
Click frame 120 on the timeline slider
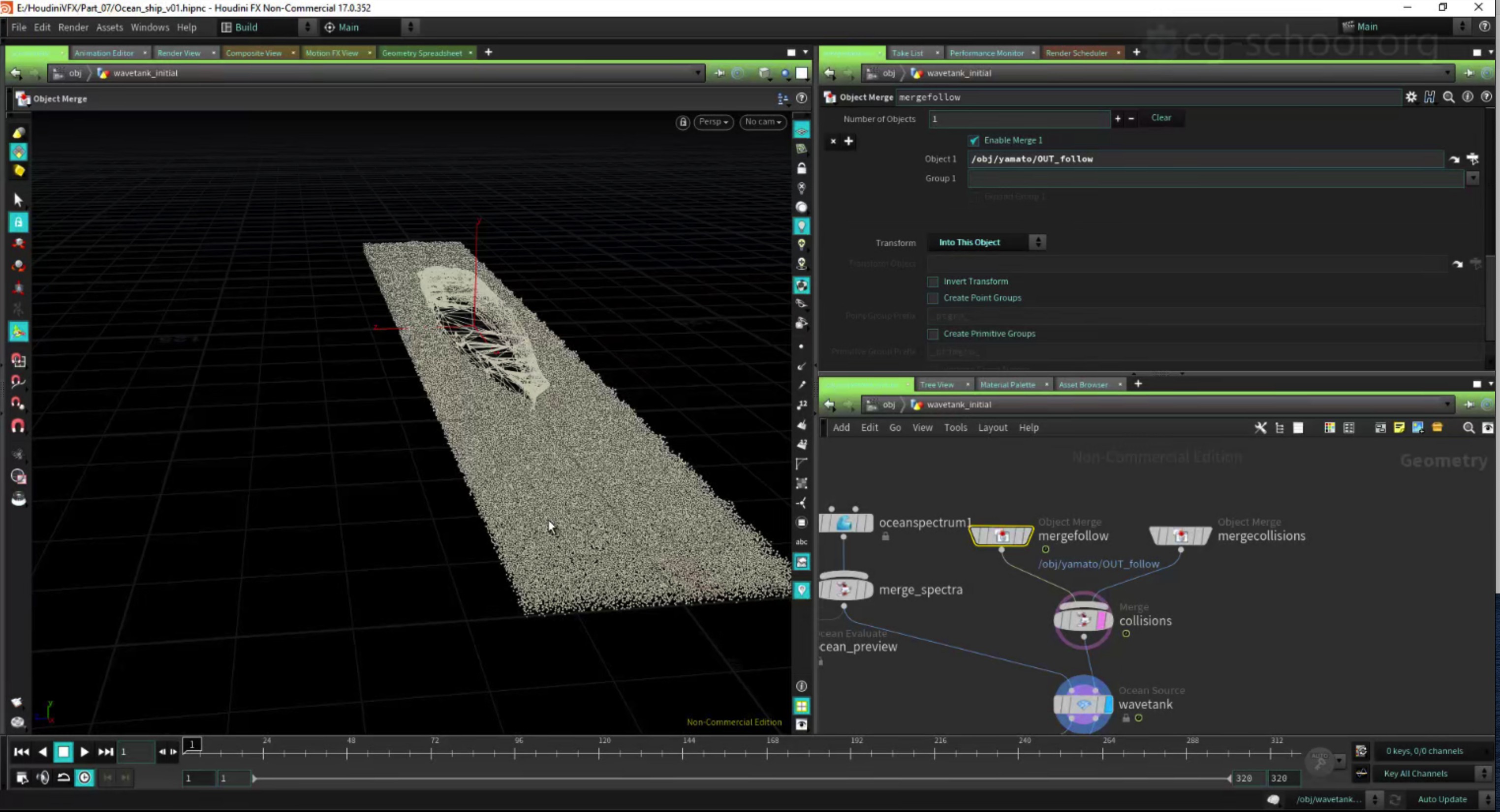(599, 752)
